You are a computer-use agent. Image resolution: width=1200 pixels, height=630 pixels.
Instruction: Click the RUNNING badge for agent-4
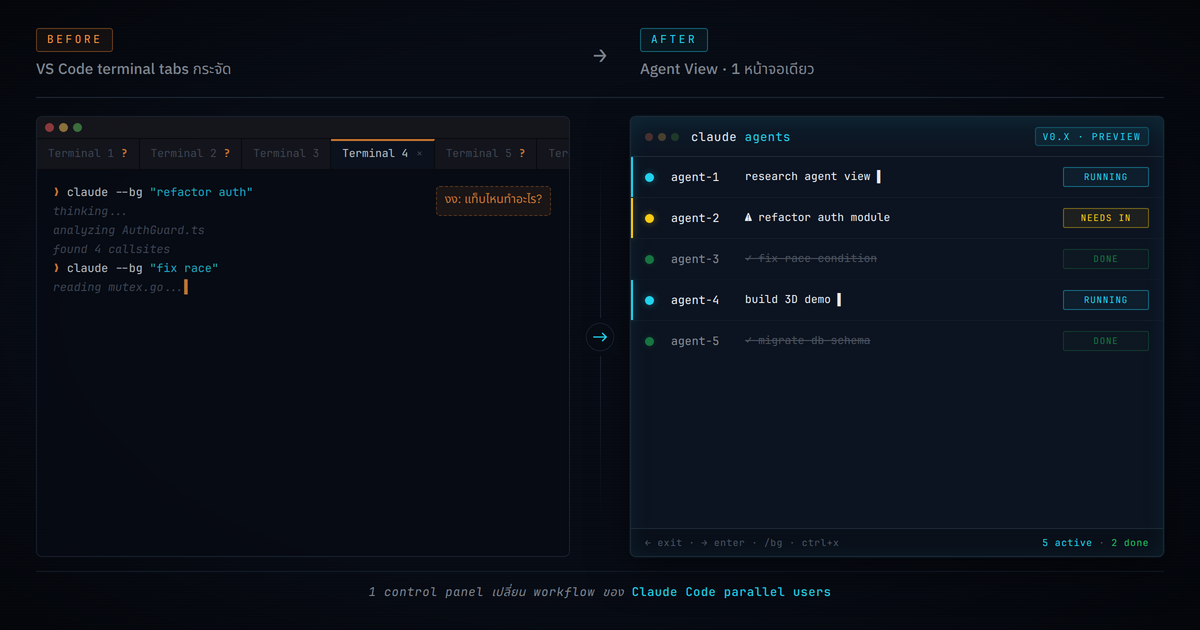point(1105,300)
